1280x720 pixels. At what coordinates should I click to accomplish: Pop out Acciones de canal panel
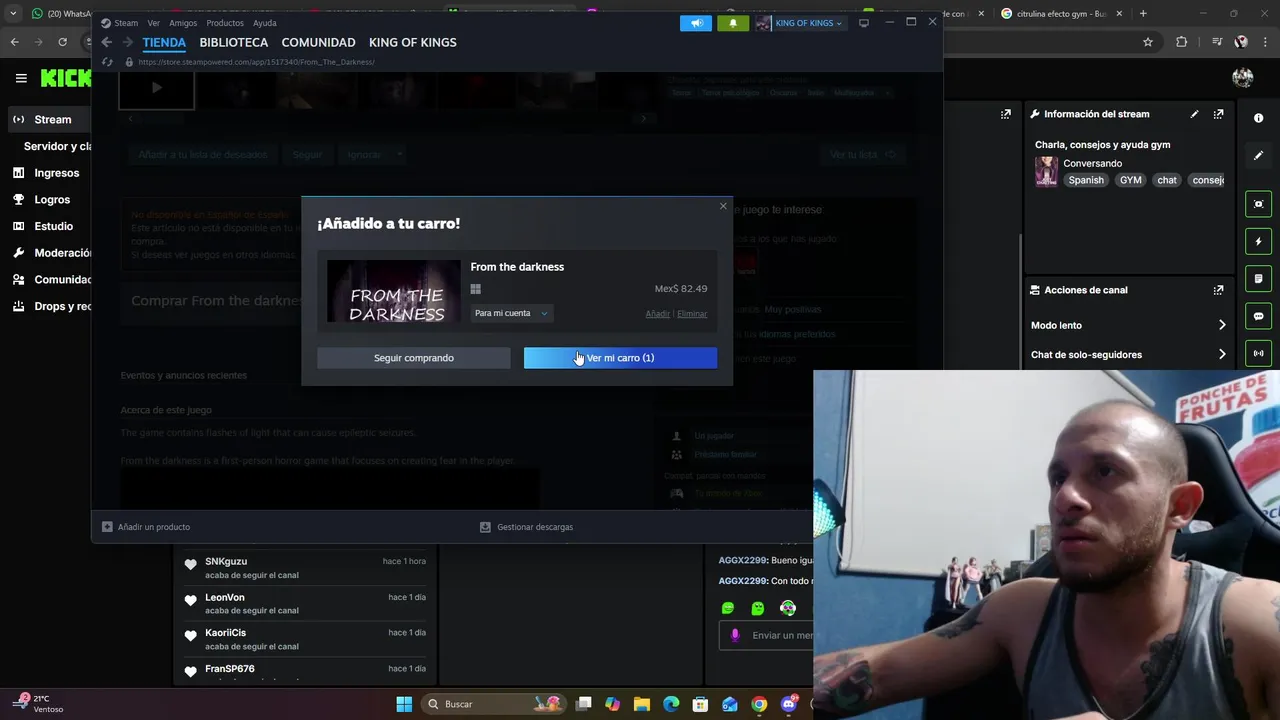(x=1218, y=290)
